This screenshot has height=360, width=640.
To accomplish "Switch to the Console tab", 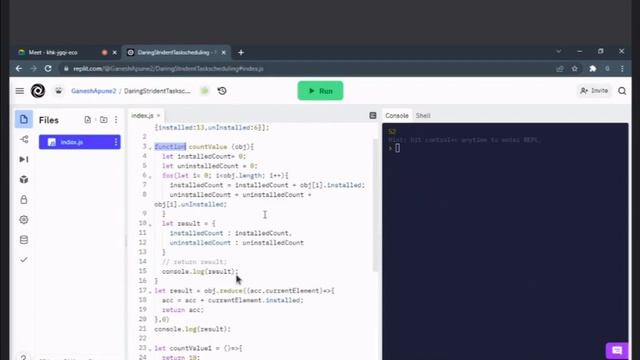I will click(x=397, y=116).
